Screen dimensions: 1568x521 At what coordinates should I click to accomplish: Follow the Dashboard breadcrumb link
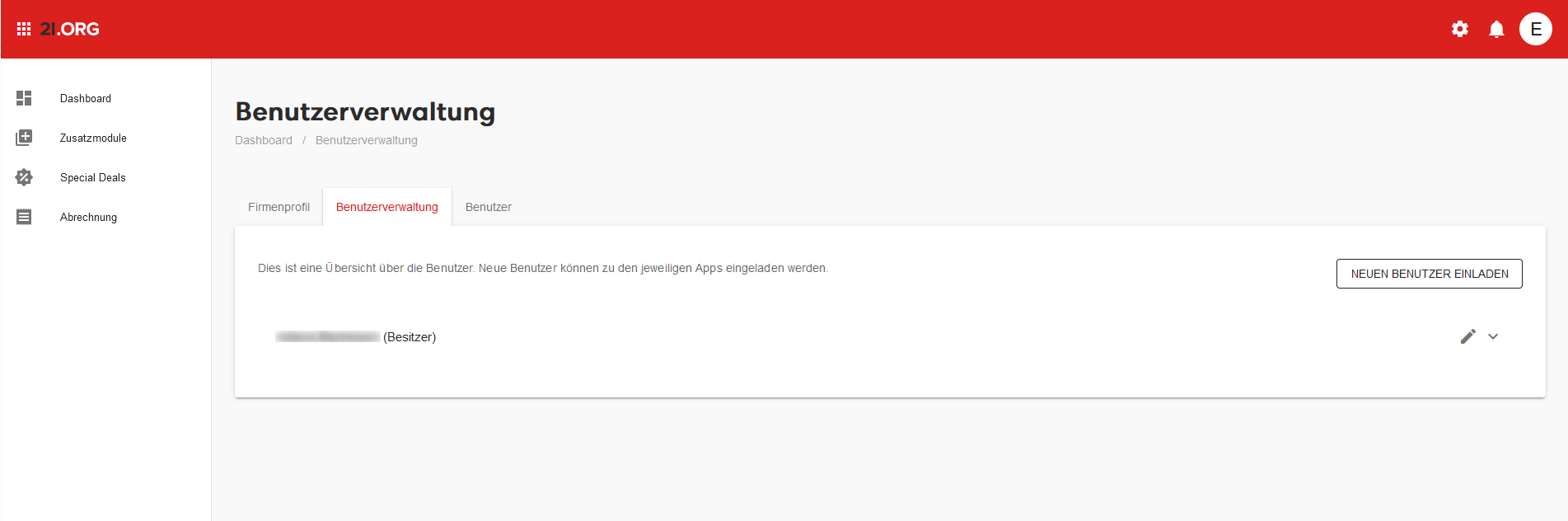pyautogui.click(x=264, y=140)
